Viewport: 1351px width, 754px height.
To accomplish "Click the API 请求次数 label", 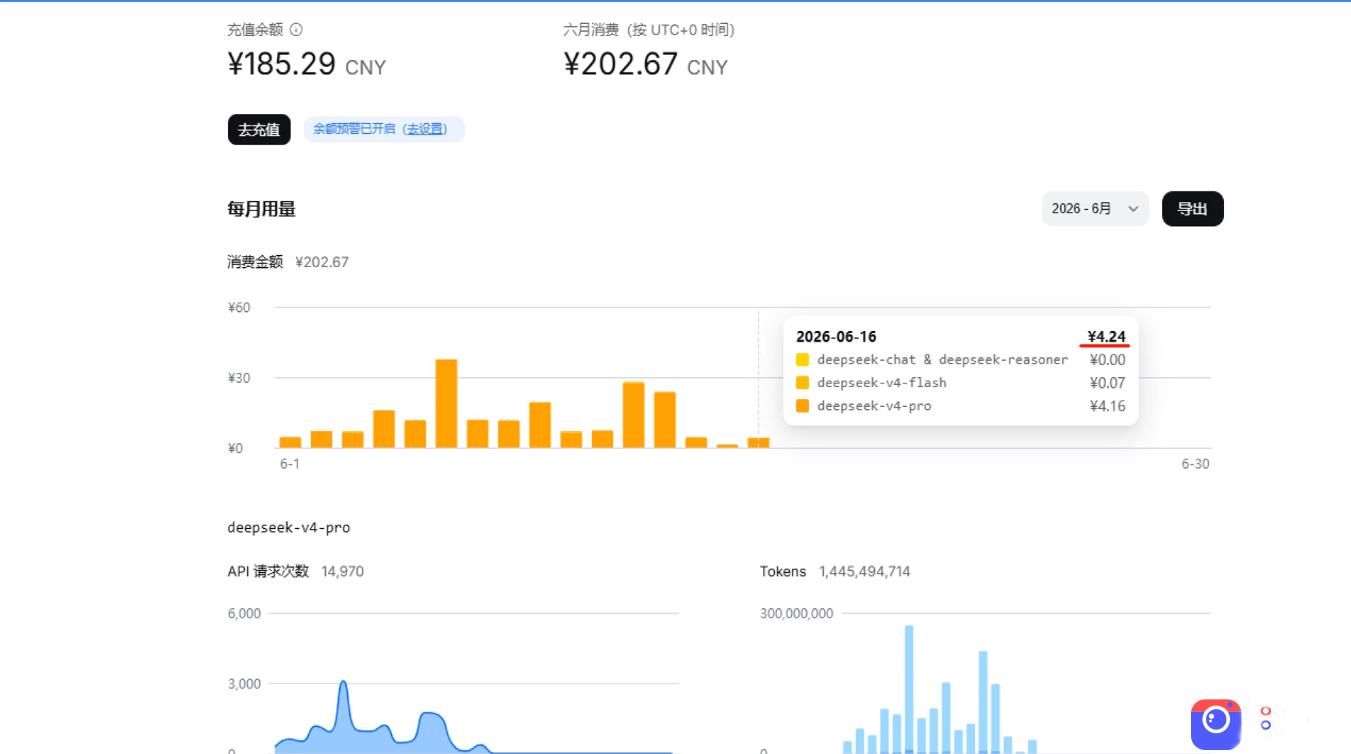I will [x=268, y=572].
